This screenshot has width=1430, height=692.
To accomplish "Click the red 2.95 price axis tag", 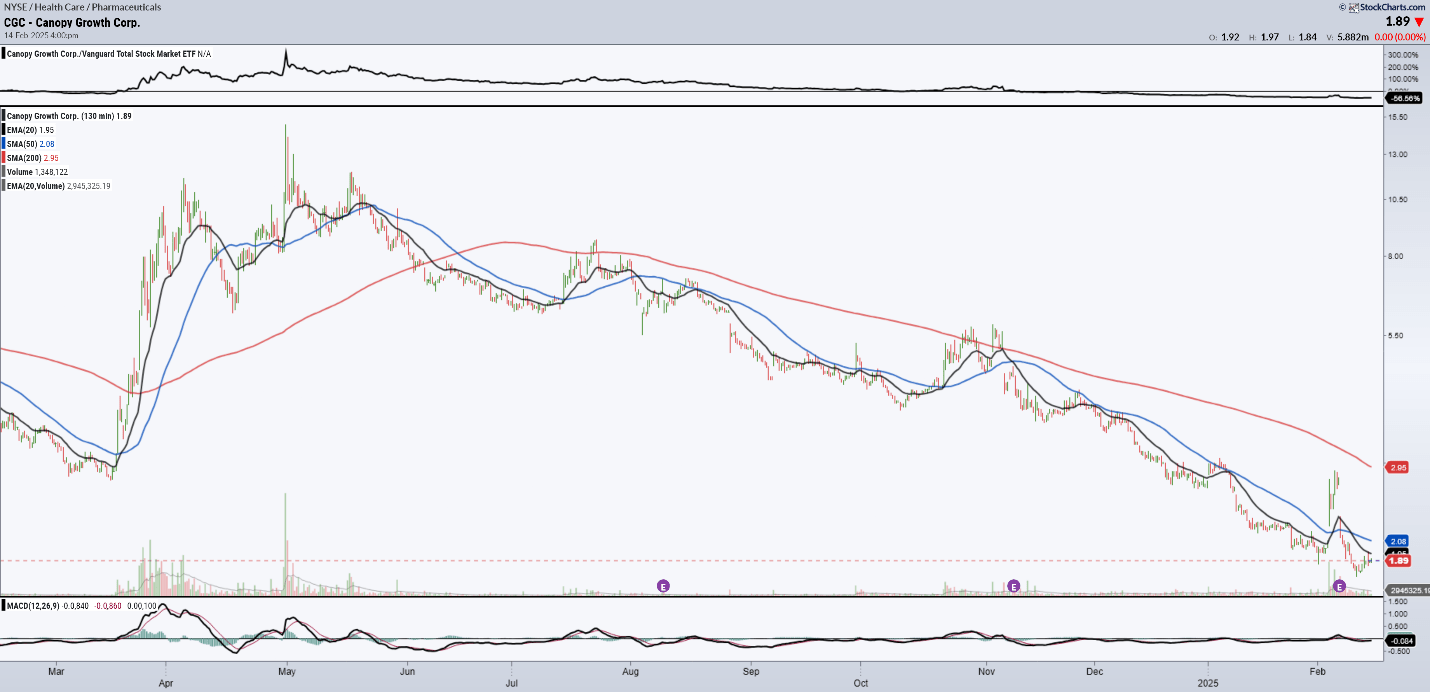I will tap(1398, 467).
